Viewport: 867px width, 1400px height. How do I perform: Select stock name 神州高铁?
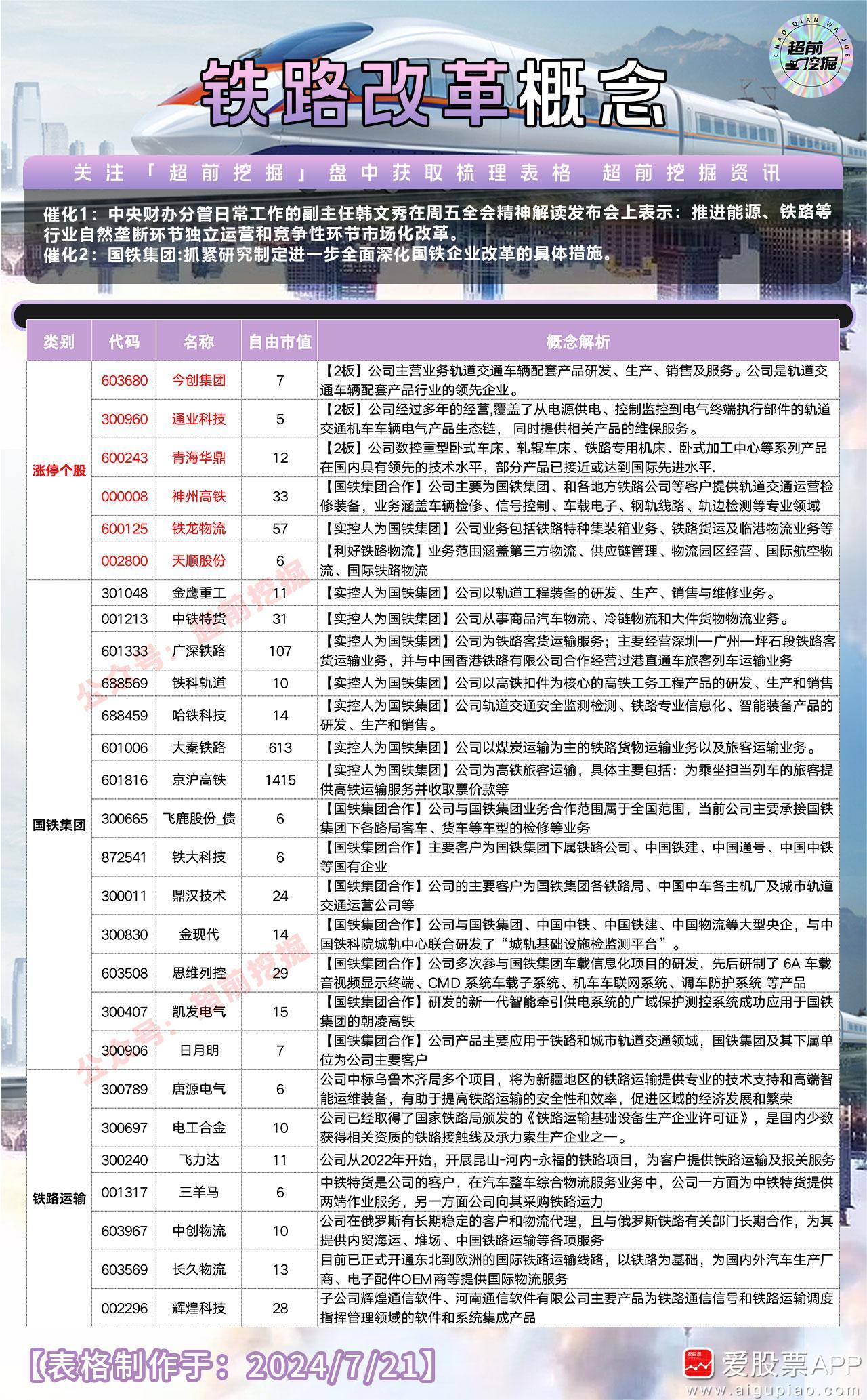point(198,497)
